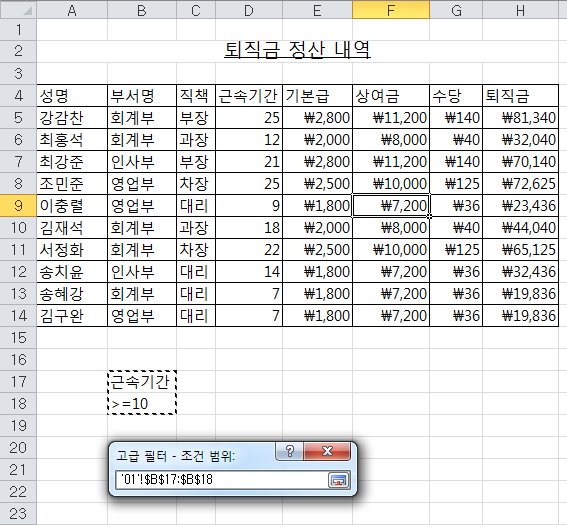Click the 퇴직금 value ₩65,125
The image size is (567, 525).
(x=520, y=250)
